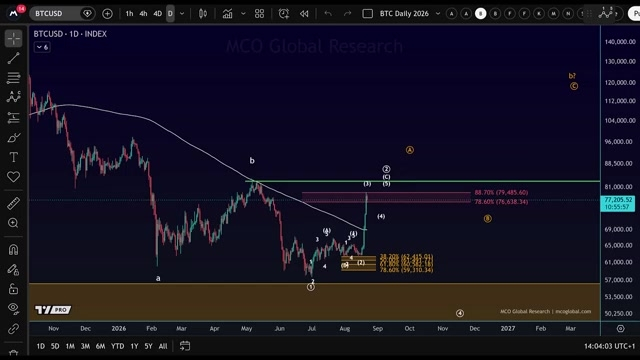Toggle lock all drawings padlock
This screenshot has width=640, height=360.
point(13,289)
